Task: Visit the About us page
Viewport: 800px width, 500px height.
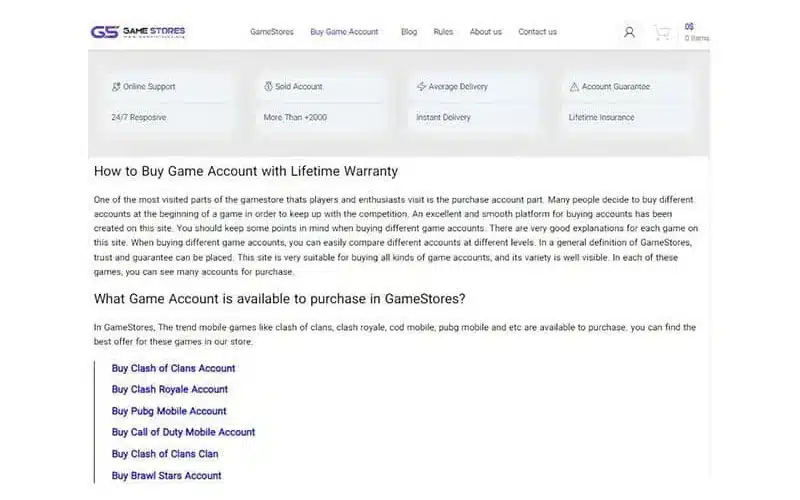Action: point(485,32)
